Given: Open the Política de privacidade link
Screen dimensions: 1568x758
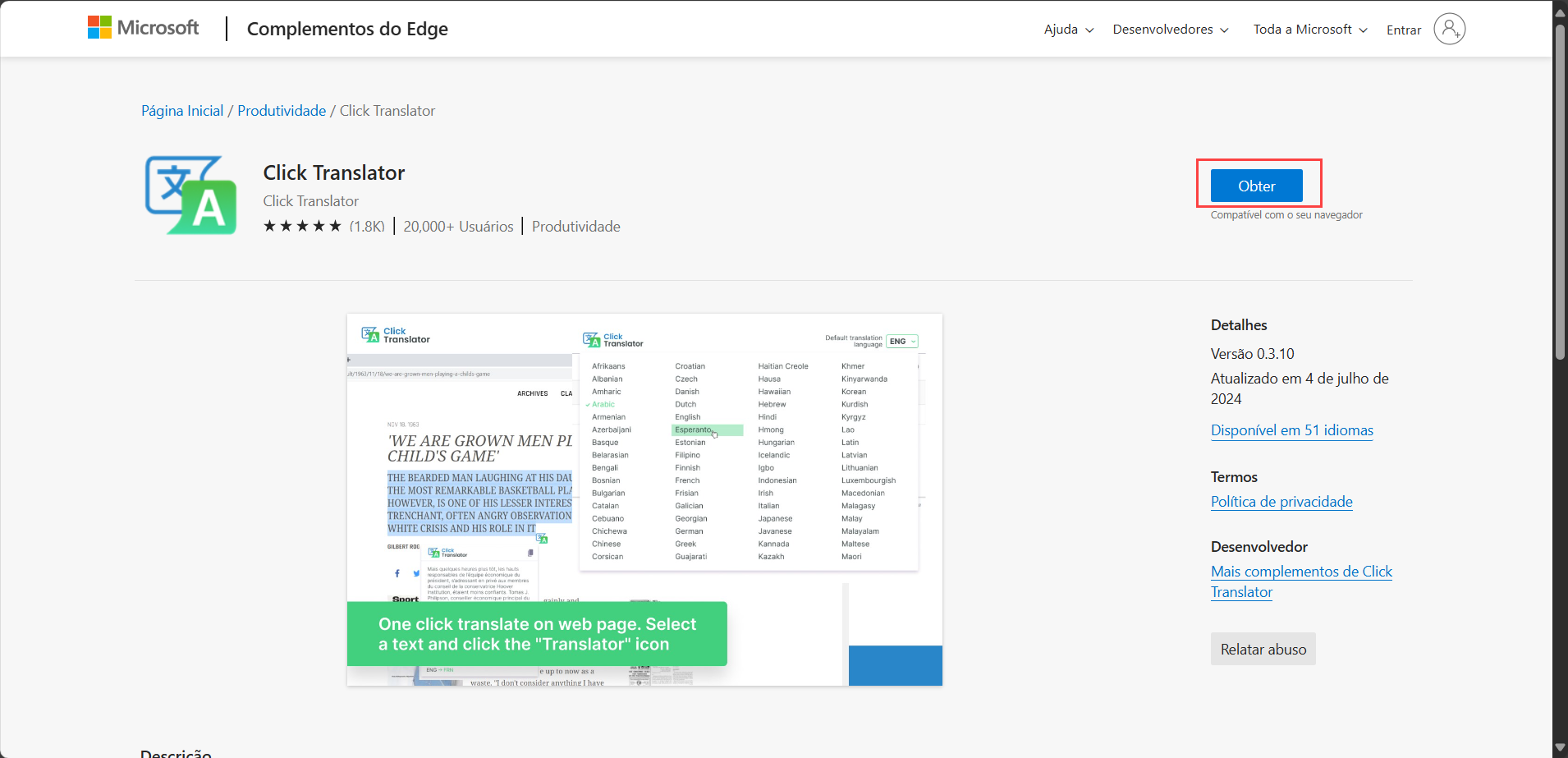Looking at the screenshot, I should 1281,502.
